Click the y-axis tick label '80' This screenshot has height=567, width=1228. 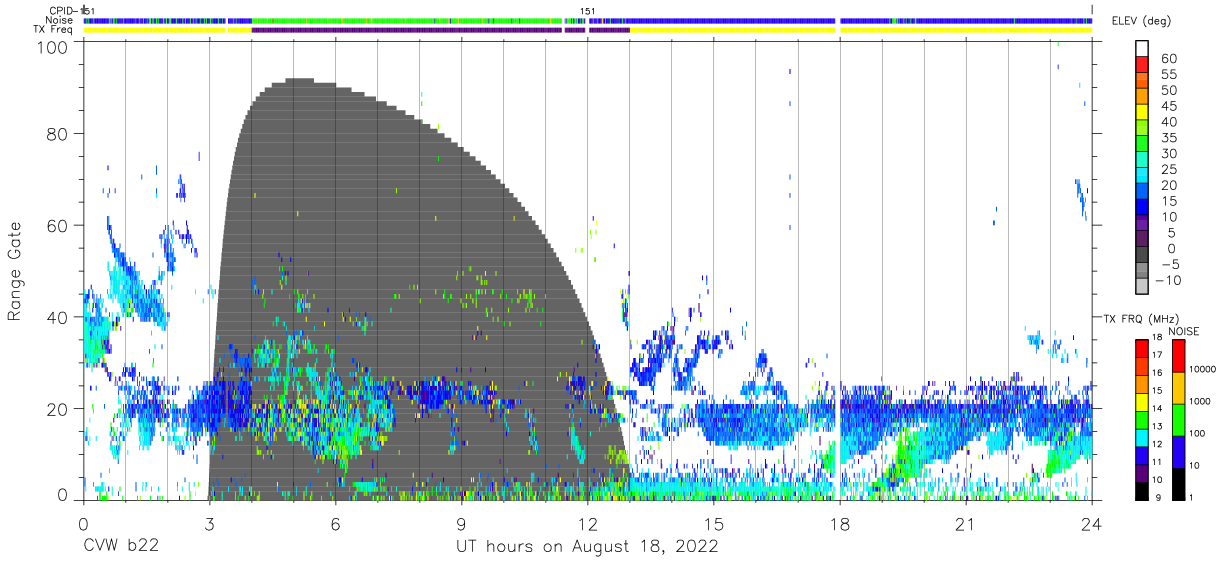point(58,134)
